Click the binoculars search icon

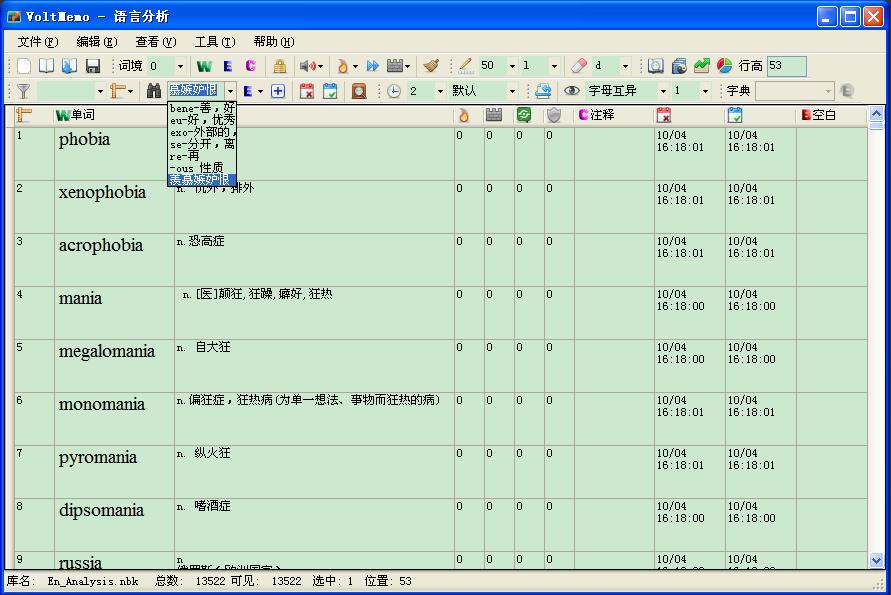click(x=154, y=91)
